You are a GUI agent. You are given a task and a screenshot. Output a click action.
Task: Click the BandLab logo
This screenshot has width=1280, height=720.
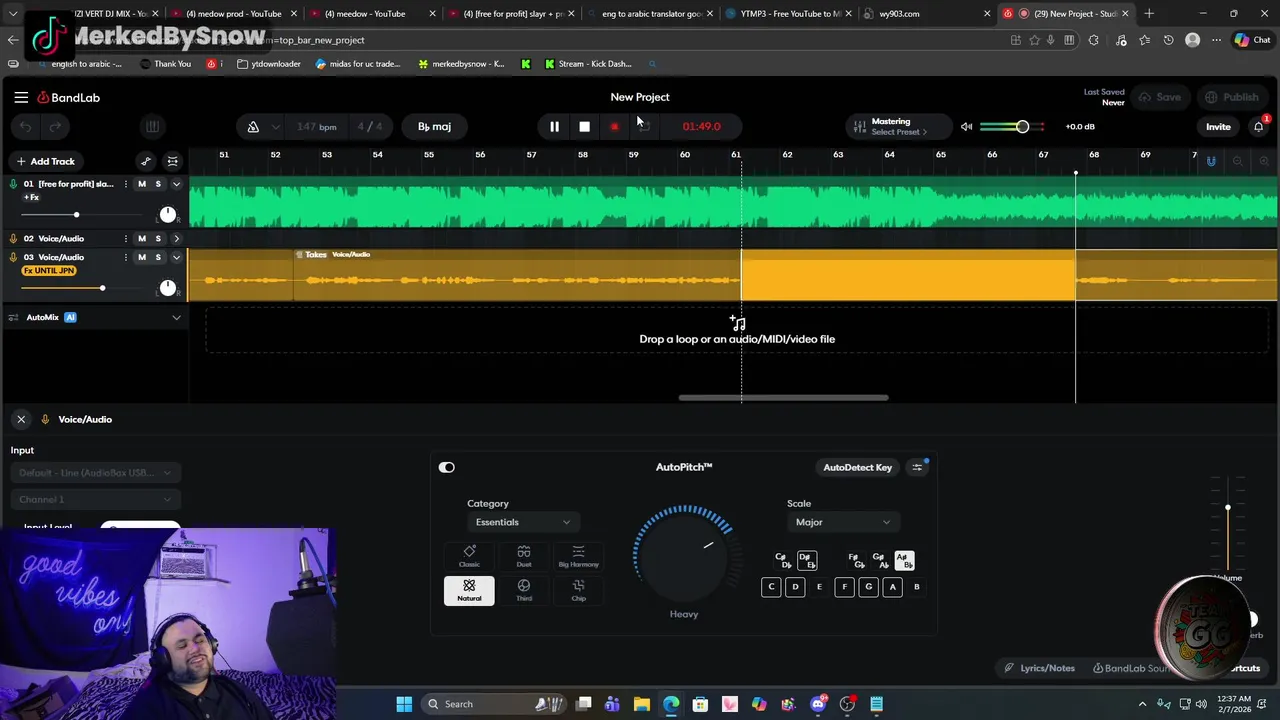click(x=69, y=97)
